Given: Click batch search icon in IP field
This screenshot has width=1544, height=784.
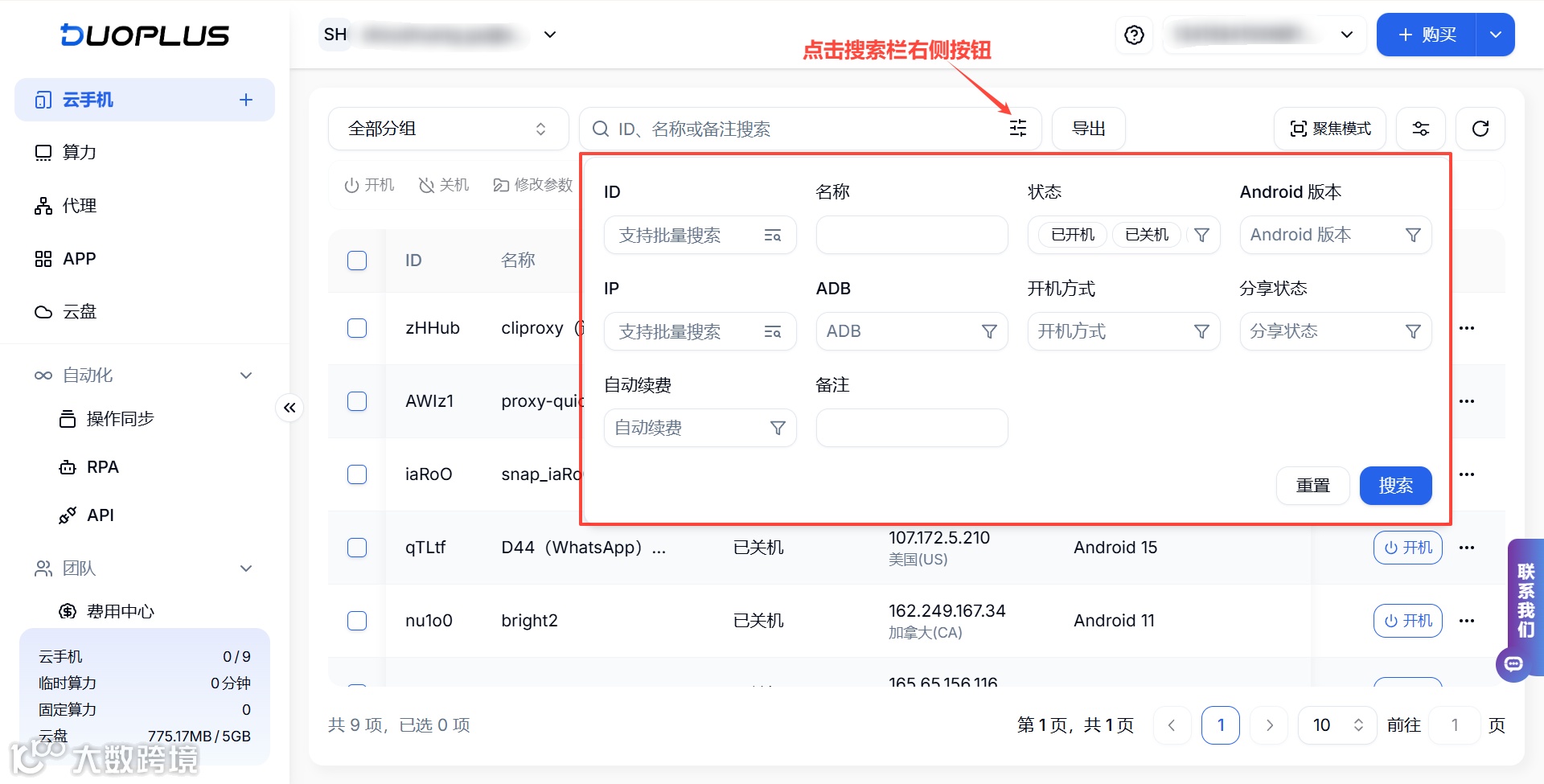Looking at the screenshot, I should [773, 332].
